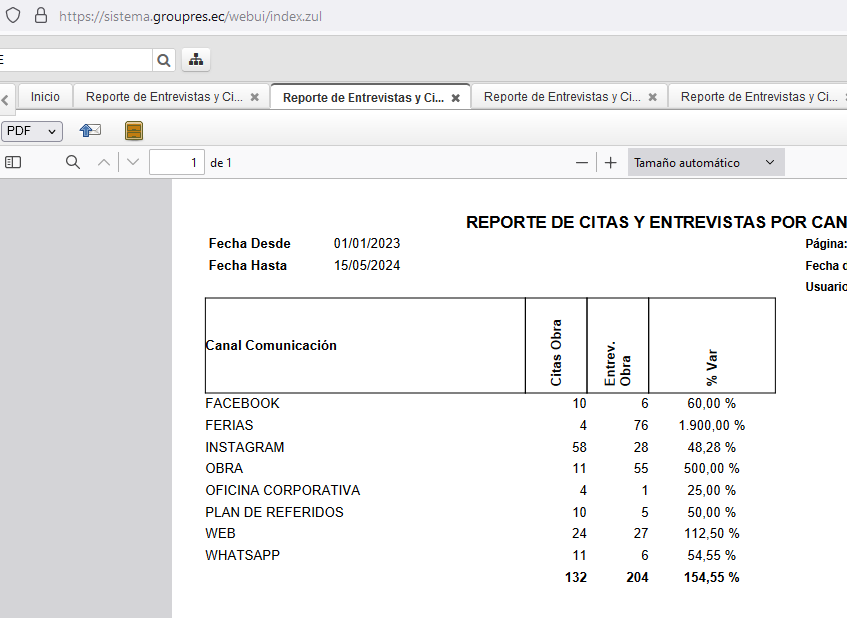Open the PDF export format dropdown

pyautogui.click(x=32, y=131)
